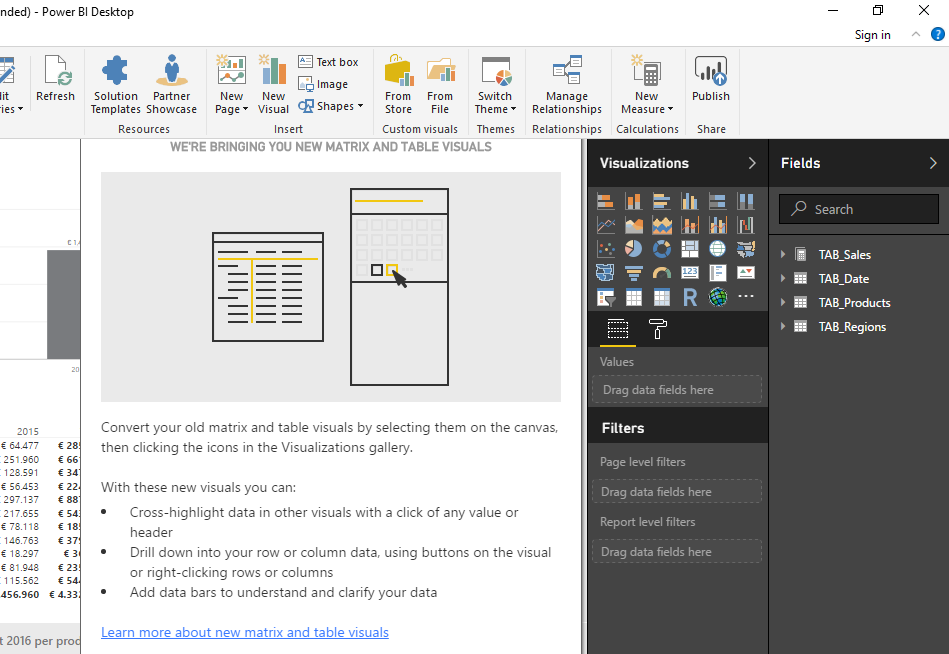Insert a New Visual from ribbon

click(274, 85)
